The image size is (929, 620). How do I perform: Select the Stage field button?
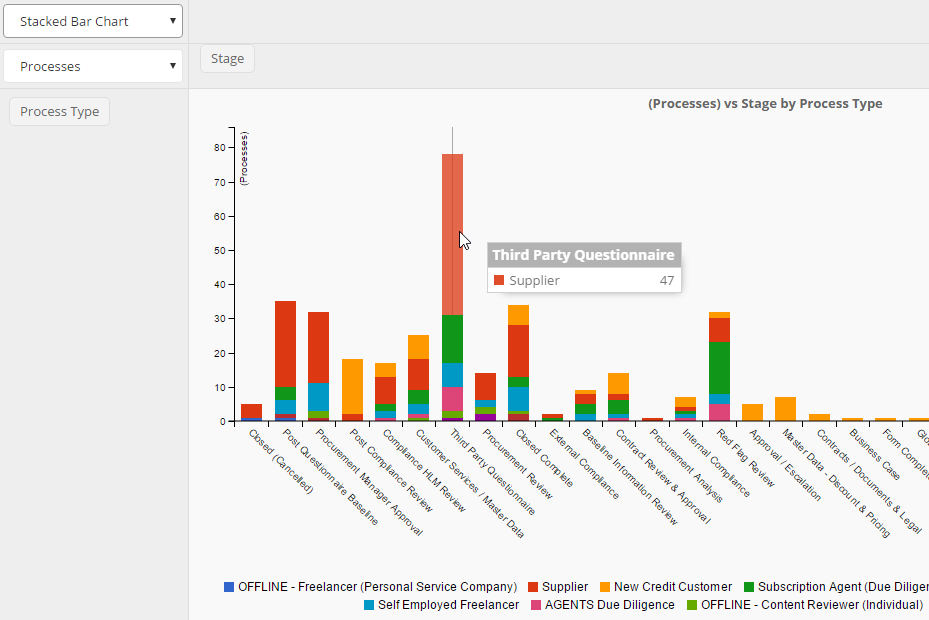point(228,59)
